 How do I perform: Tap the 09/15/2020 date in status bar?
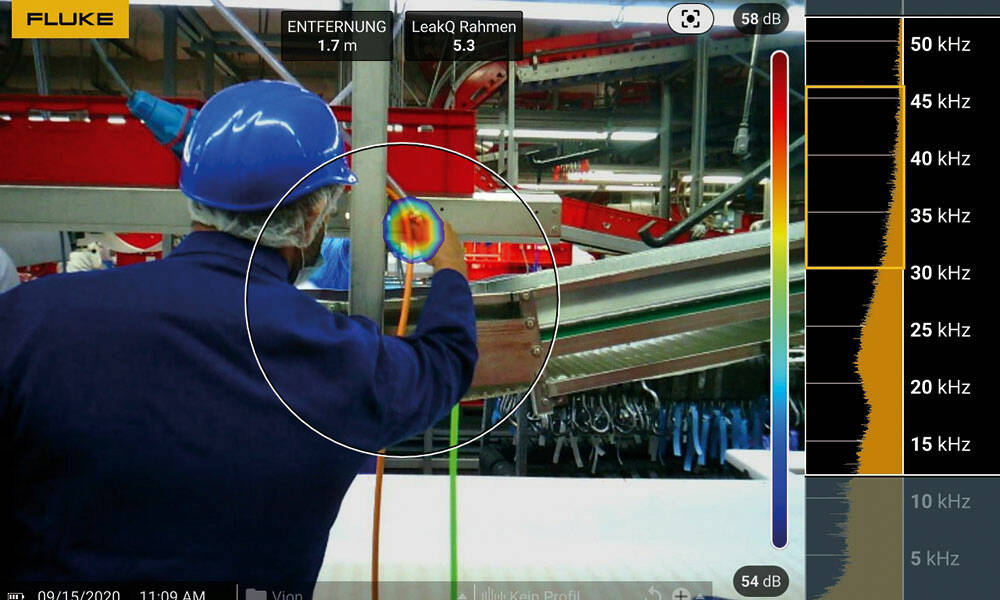click(78, 595)
